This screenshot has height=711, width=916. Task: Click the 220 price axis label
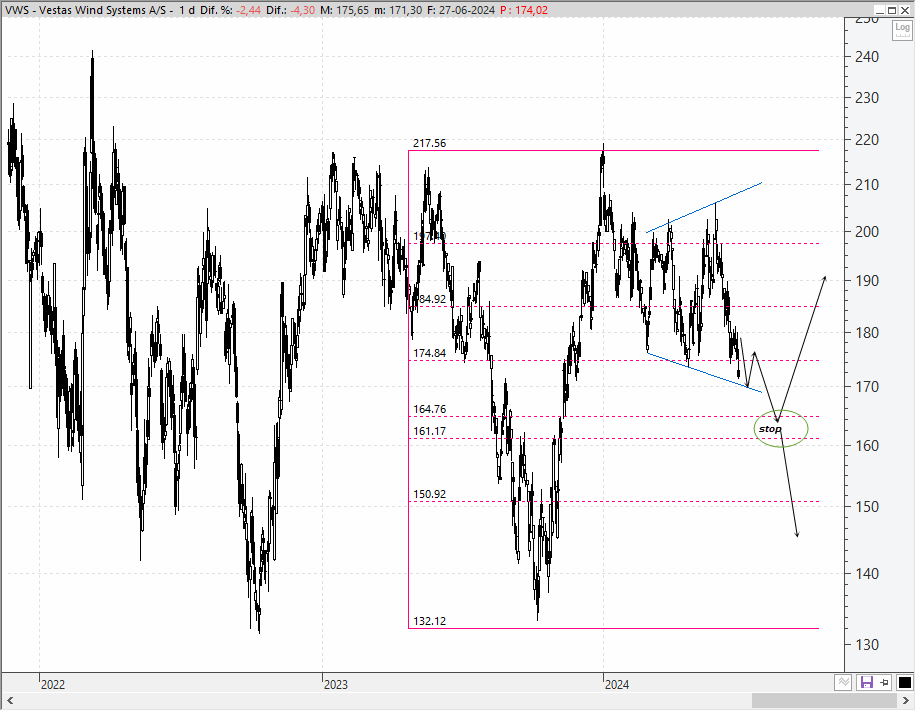[867, 140]
